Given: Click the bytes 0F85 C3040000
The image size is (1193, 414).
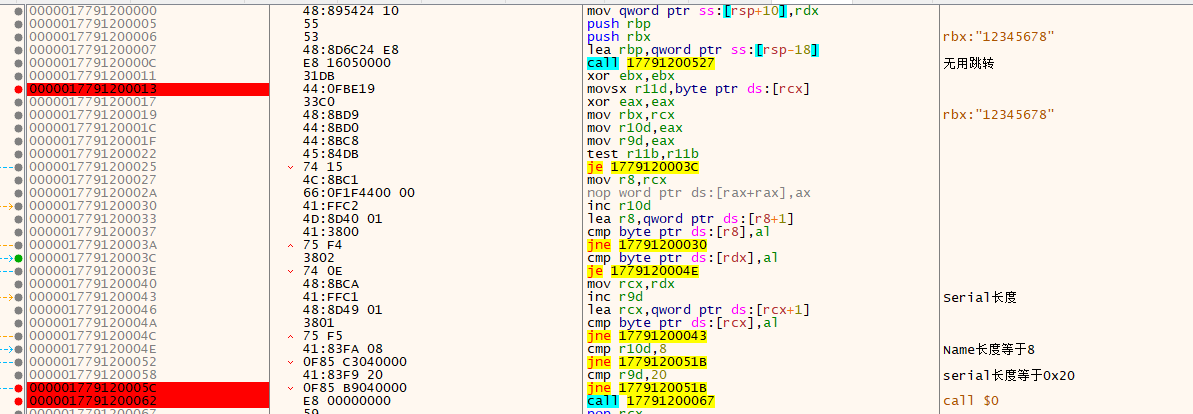Looking at the screenshot, I should [x=355, y=361].
